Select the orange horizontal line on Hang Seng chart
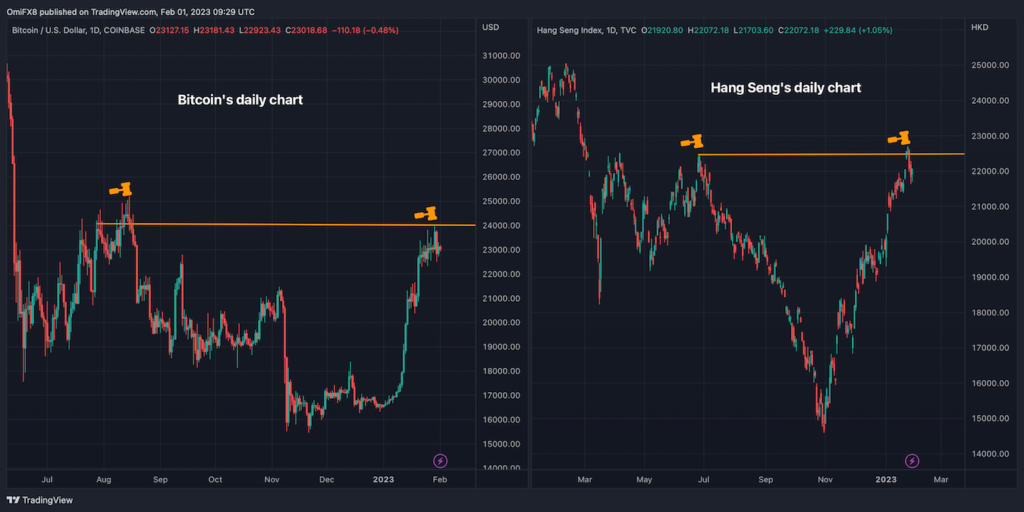Screen dimensions: 1024x512 (831, 154)
